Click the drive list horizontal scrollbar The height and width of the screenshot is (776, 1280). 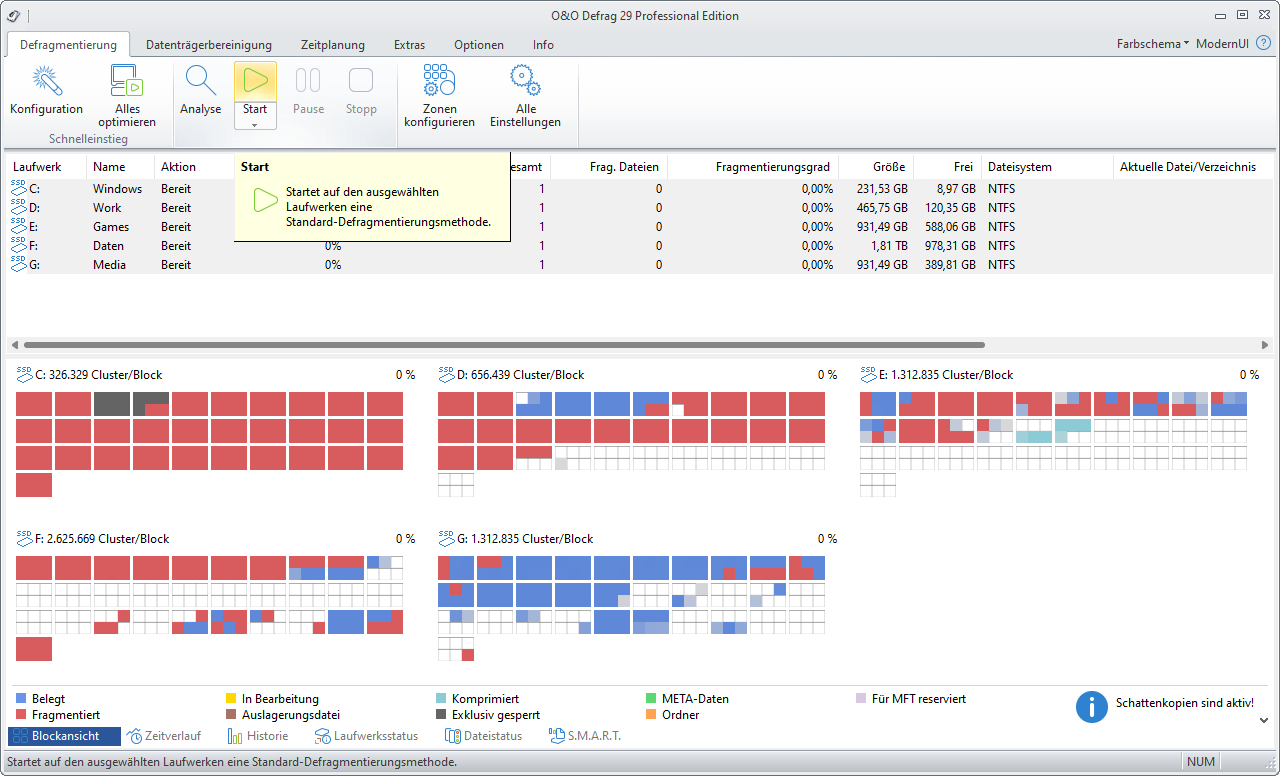pos(504,344)
